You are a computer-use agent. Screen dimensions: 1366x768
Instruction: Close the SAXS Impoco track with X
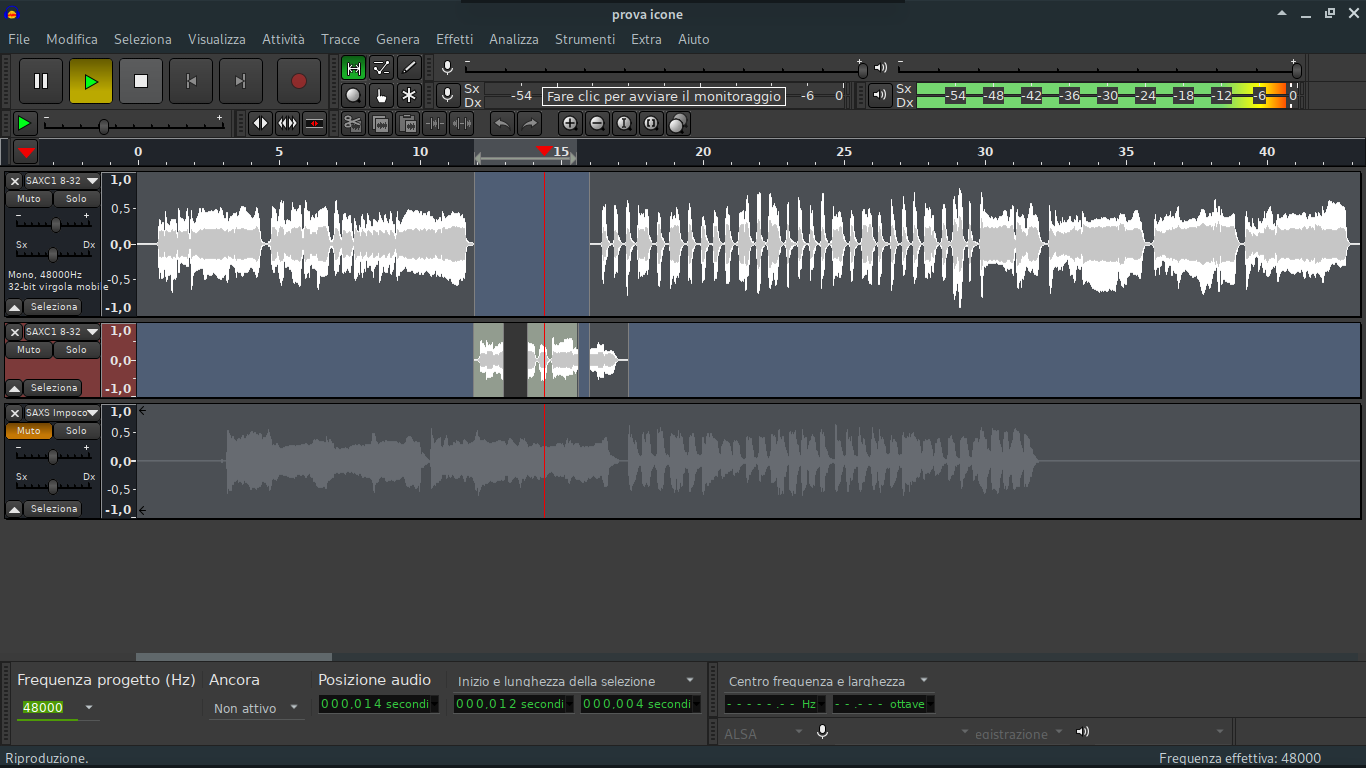pos(14,413)
